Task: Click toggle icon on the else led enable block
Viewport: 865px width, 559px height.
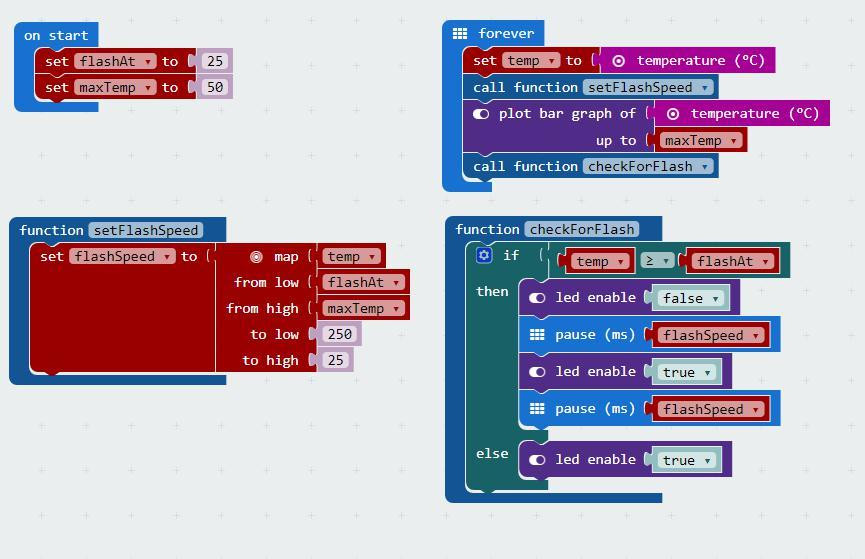Action: (537, 460)
